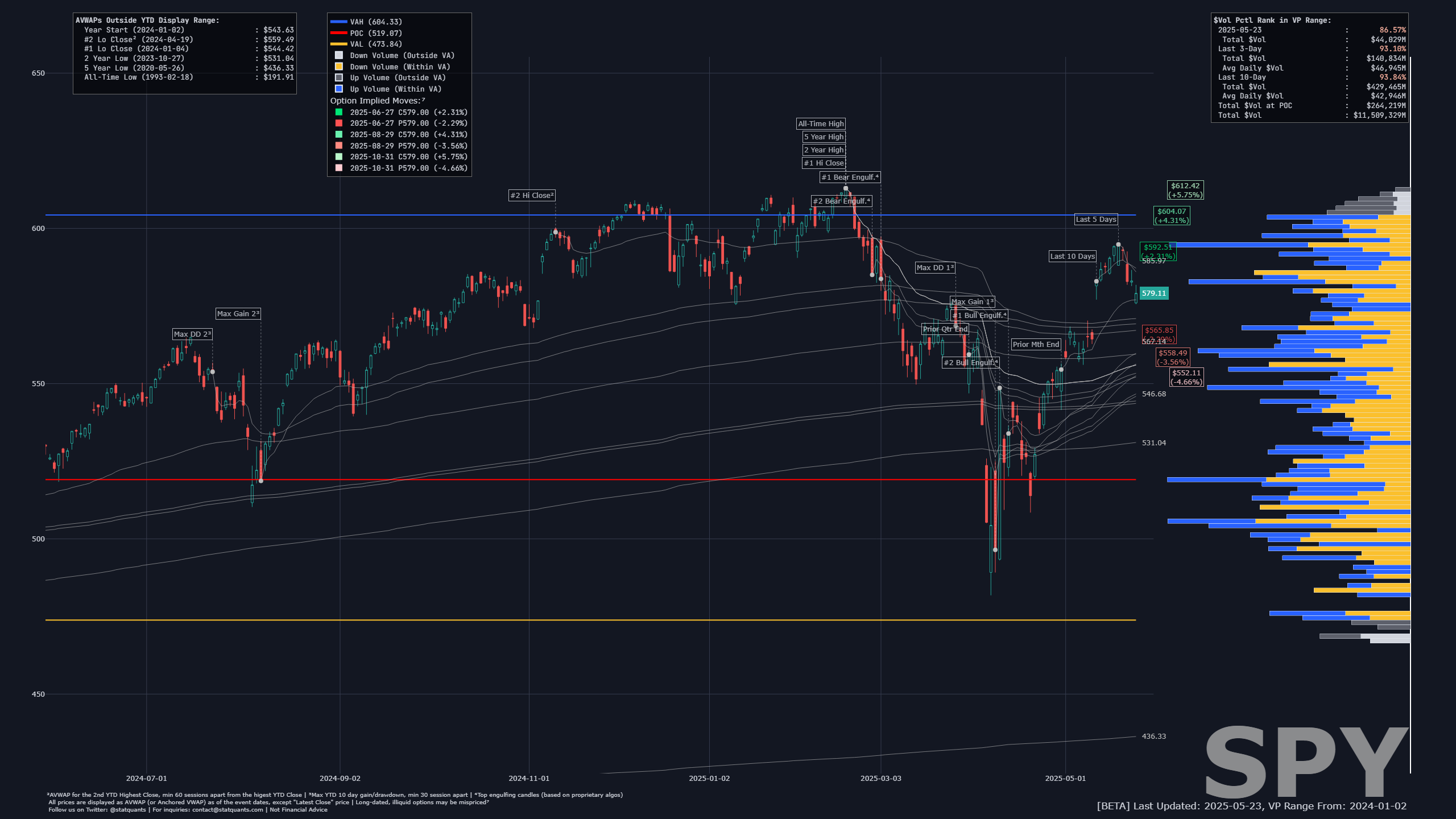Click the 531.04 AVWAP end label
1456x819 pixels.
[1154, 443]
